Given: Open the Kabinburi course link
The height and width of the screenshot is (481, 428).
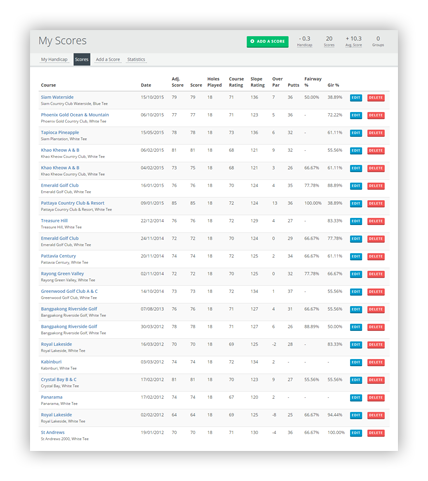Looking at the screenshot, I should 51,362.
